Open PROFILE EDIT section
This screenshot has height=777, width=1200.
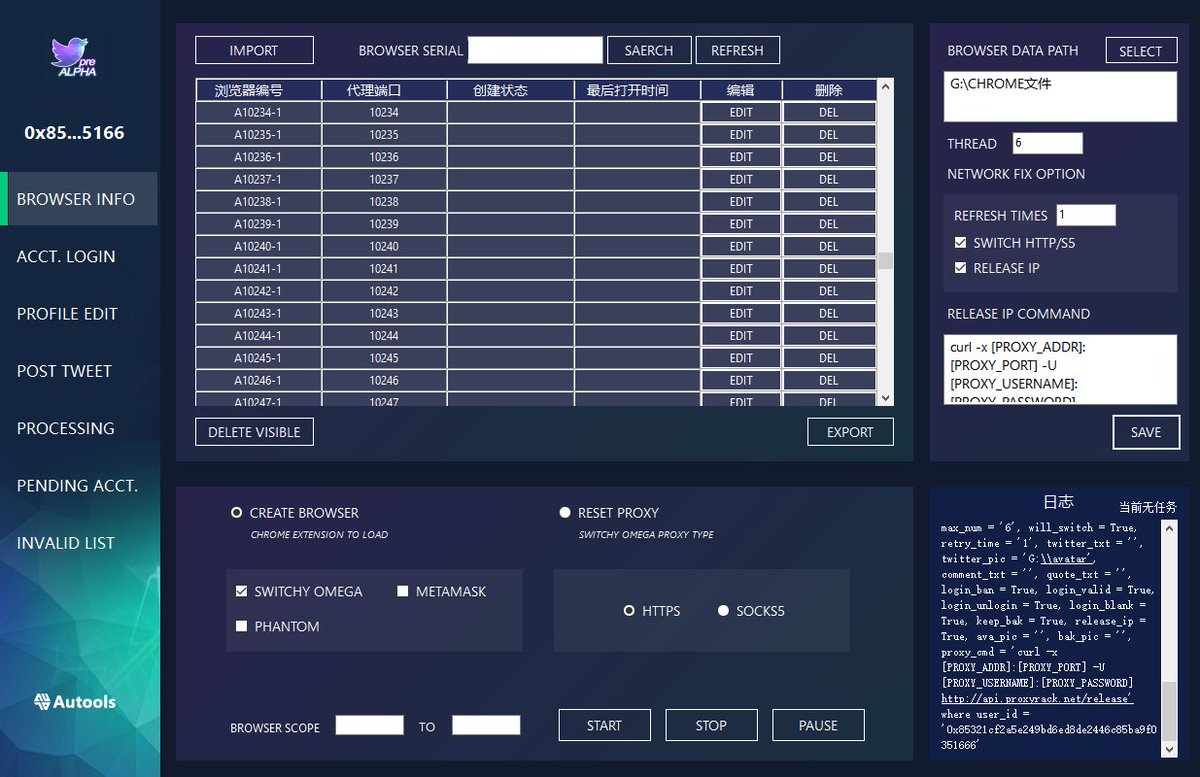point(67,313)
